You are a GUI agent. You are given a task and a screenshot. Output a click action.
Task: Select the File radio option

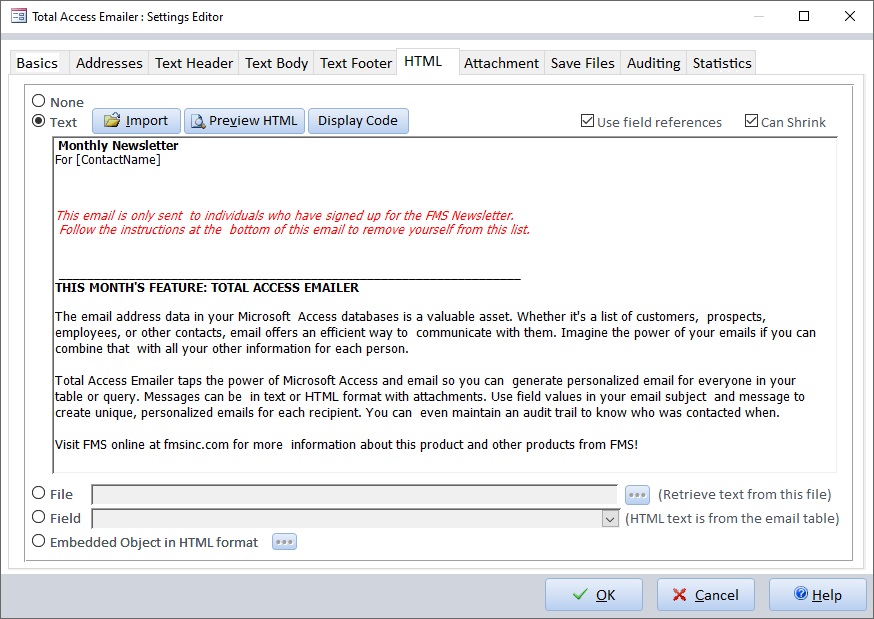click(39, 492)
